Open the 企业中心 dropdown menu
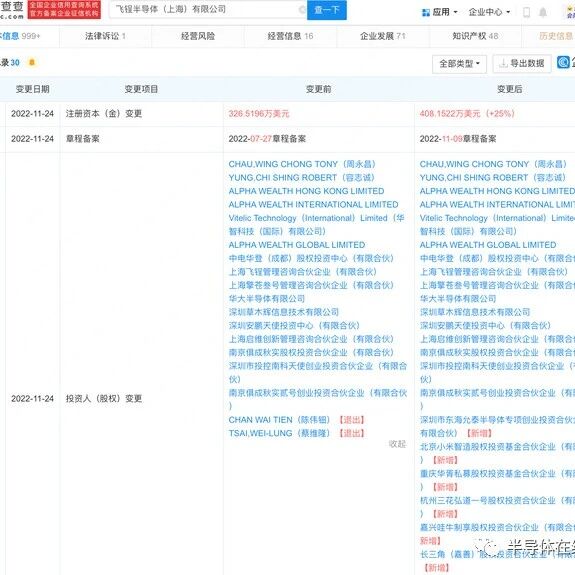The width and height of the screenshot is (575, 575). (489, 12)
